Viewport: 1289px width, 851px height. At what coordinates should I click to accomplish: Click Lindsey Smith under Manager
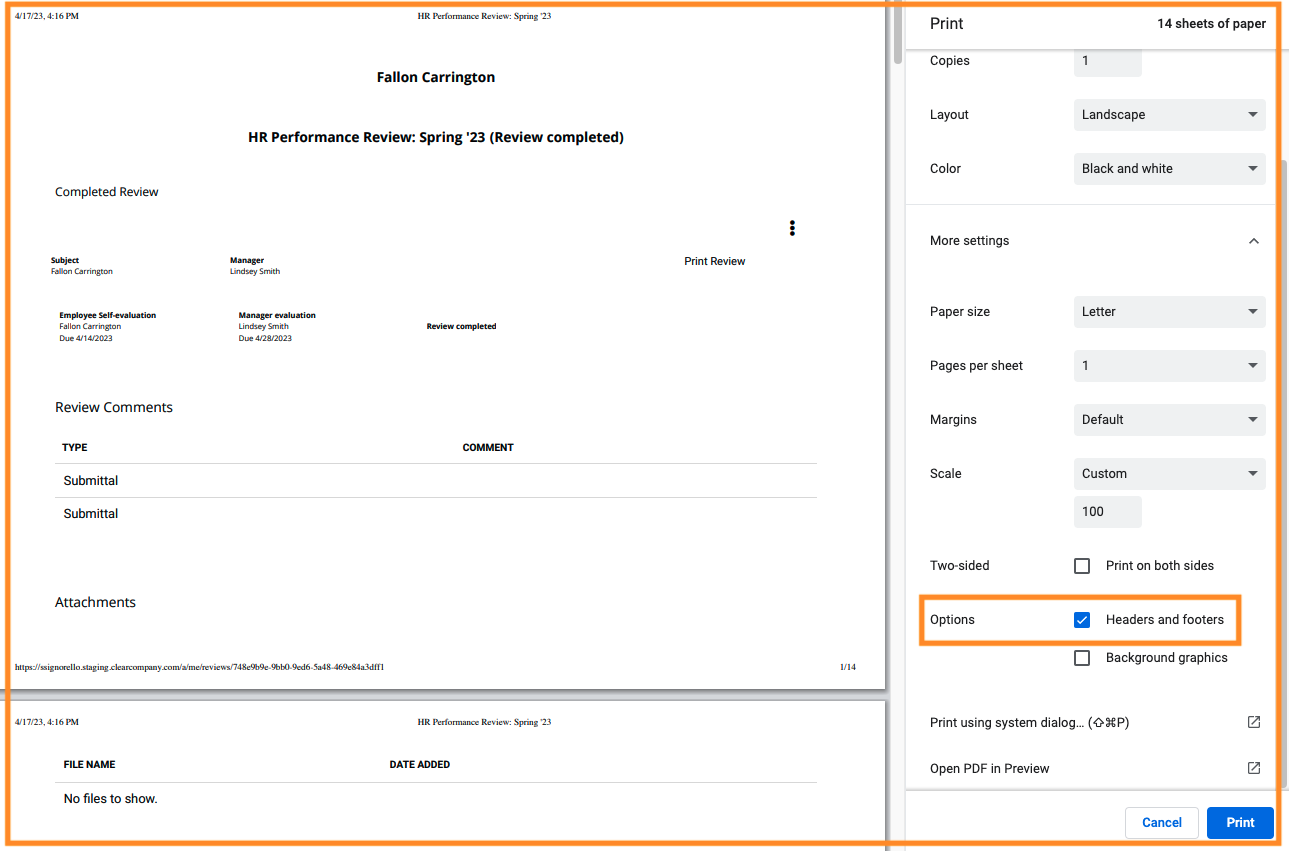[x=255, y=271]
